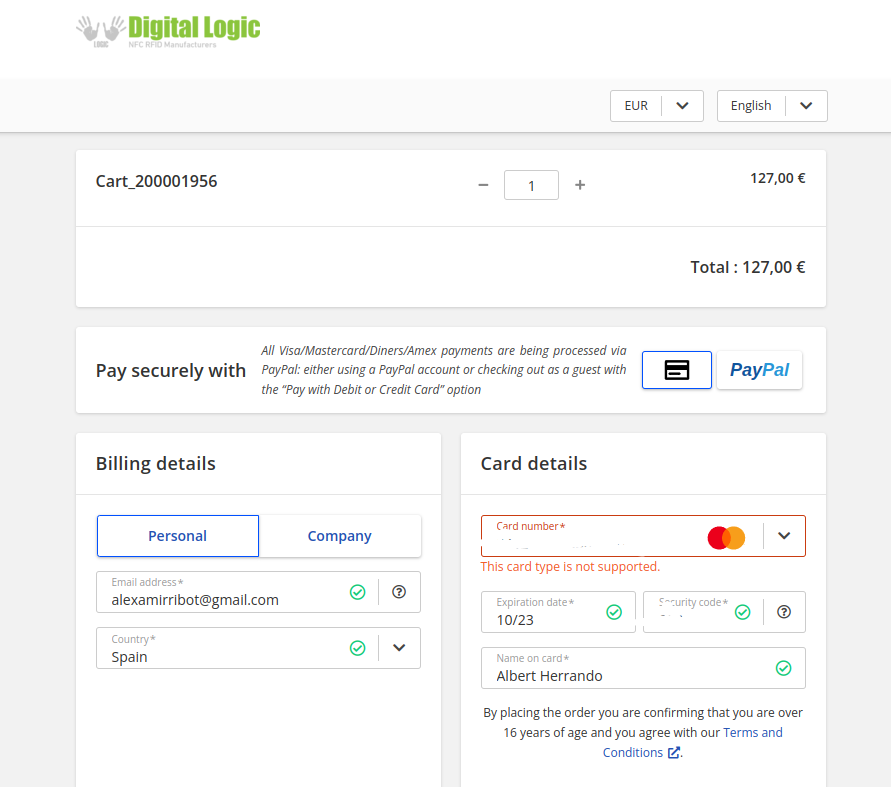891x787 pixels.
Task: Click the security code checkmark icon
Action: (743, 612)
